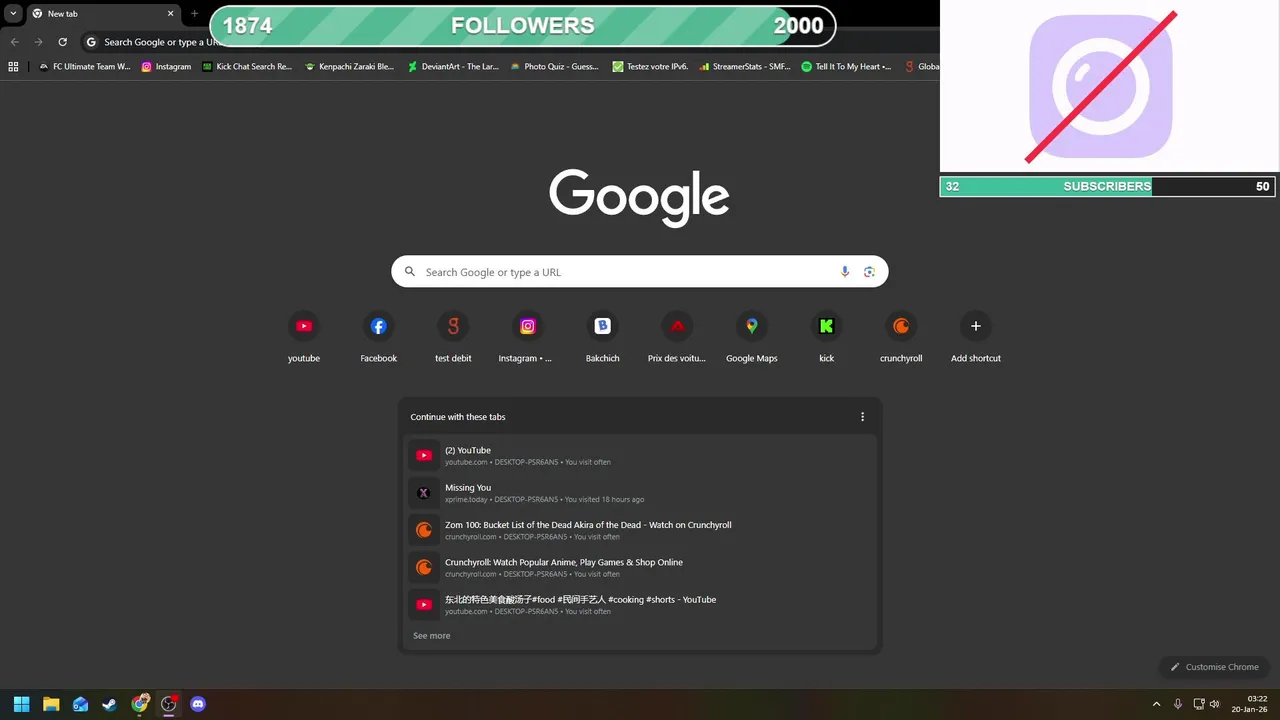Open the kick shortcut tile
1280x720 pixels.
[826, 337]
